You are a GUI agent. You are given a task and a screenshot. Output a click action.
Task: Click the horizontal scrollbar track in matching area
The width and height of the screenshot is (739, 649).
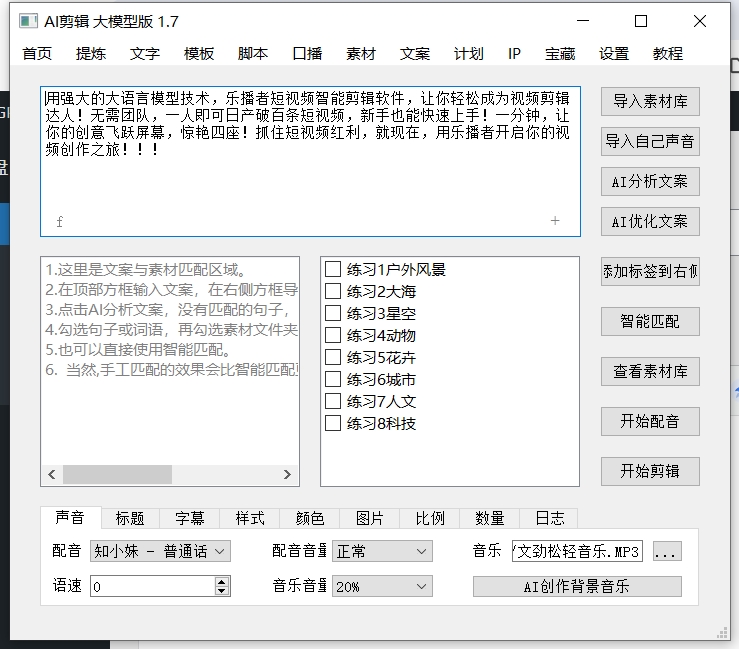tap(170, 475)
